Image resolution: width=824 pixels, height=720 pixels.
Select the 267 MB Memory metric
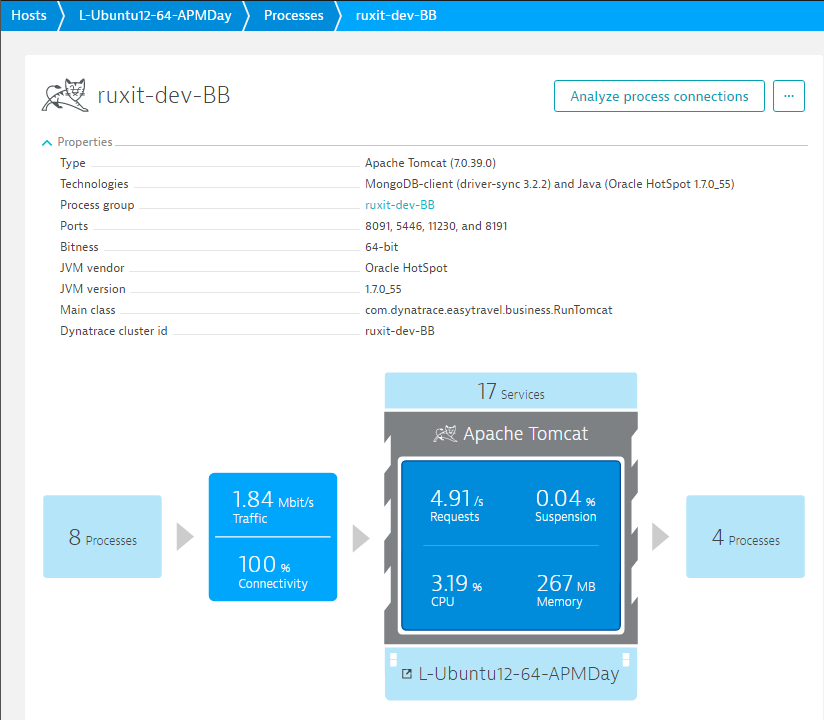566,590
